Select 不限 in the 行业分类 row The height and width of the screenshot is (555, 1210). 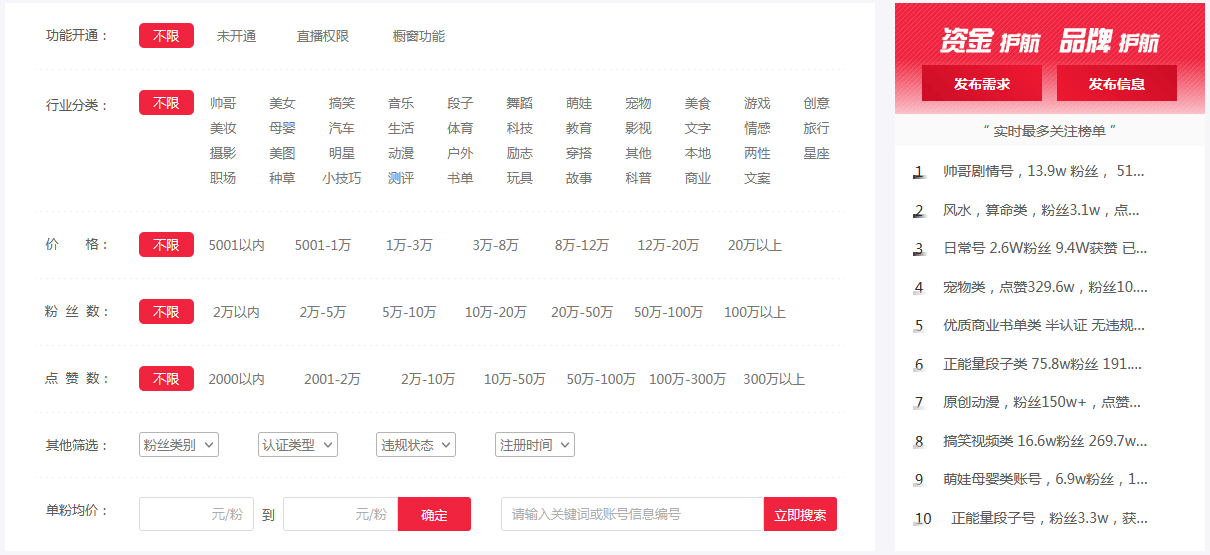pyautogui.click(x=166, y=103)
